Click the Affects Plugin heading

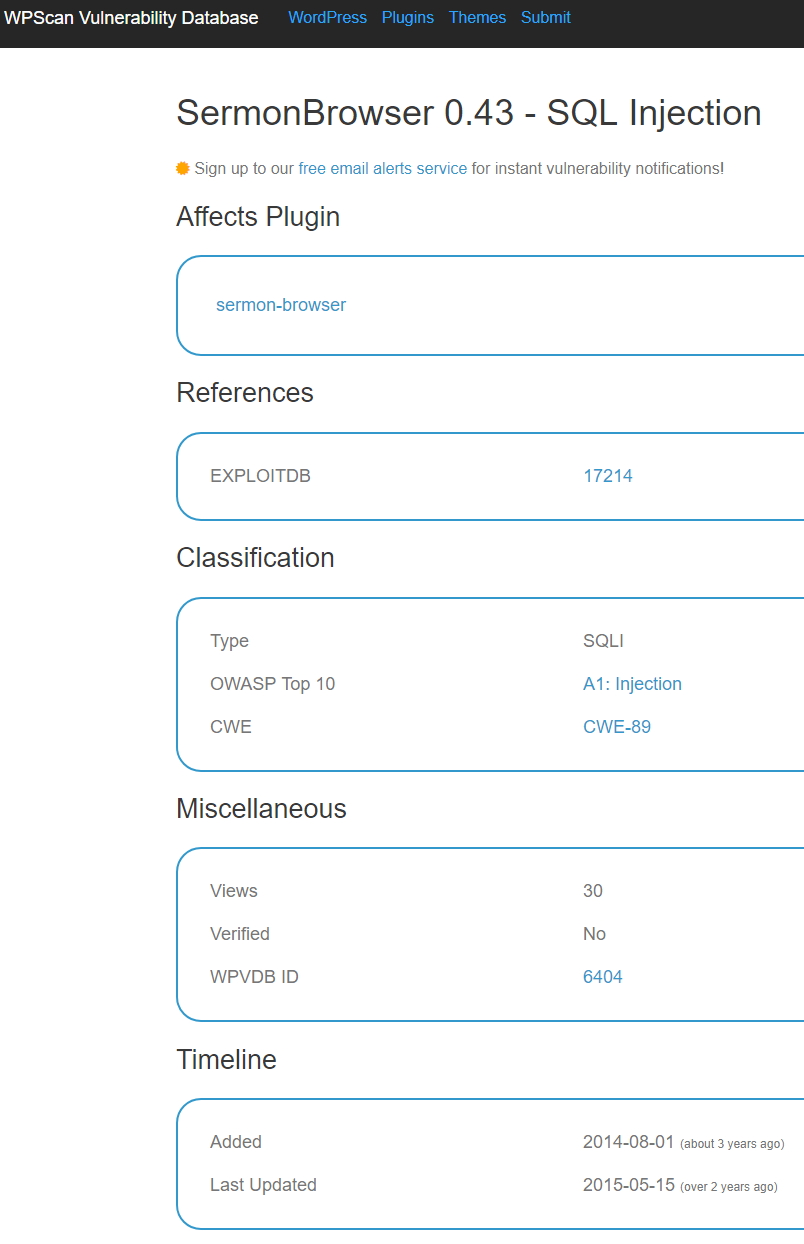pos(258,217)
